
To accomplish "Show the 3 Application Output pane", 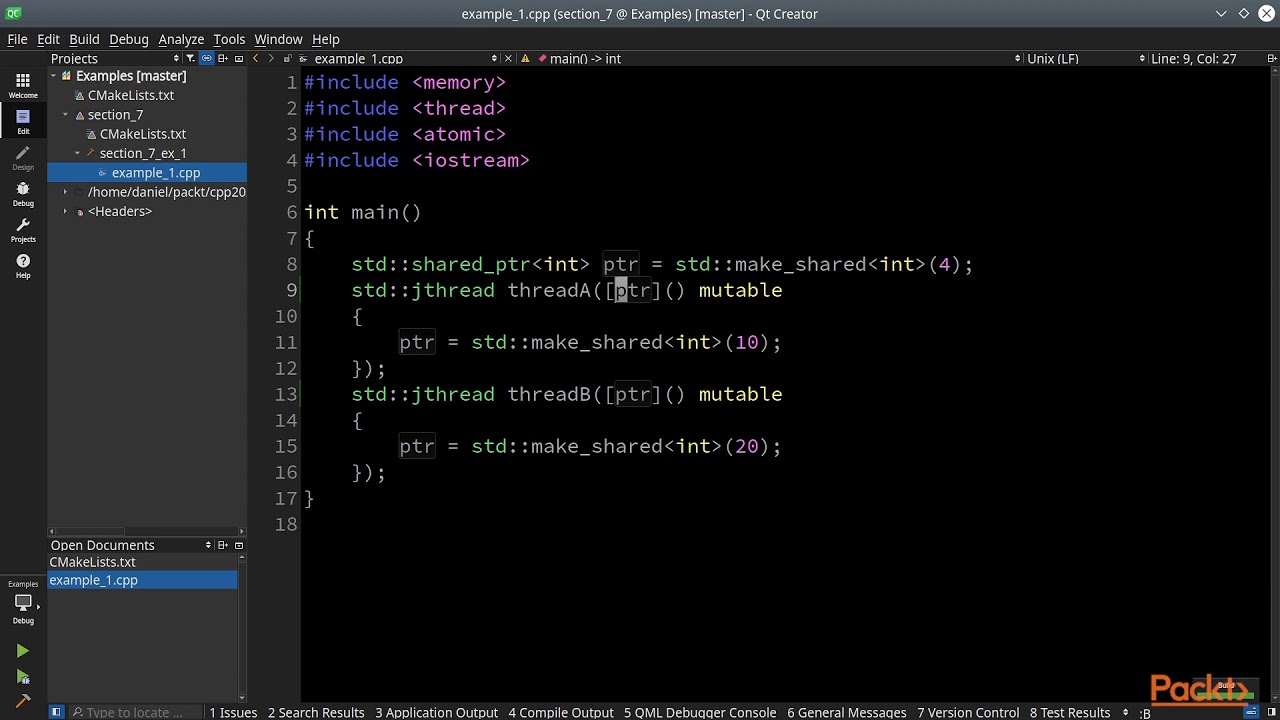I will (436, 712).
